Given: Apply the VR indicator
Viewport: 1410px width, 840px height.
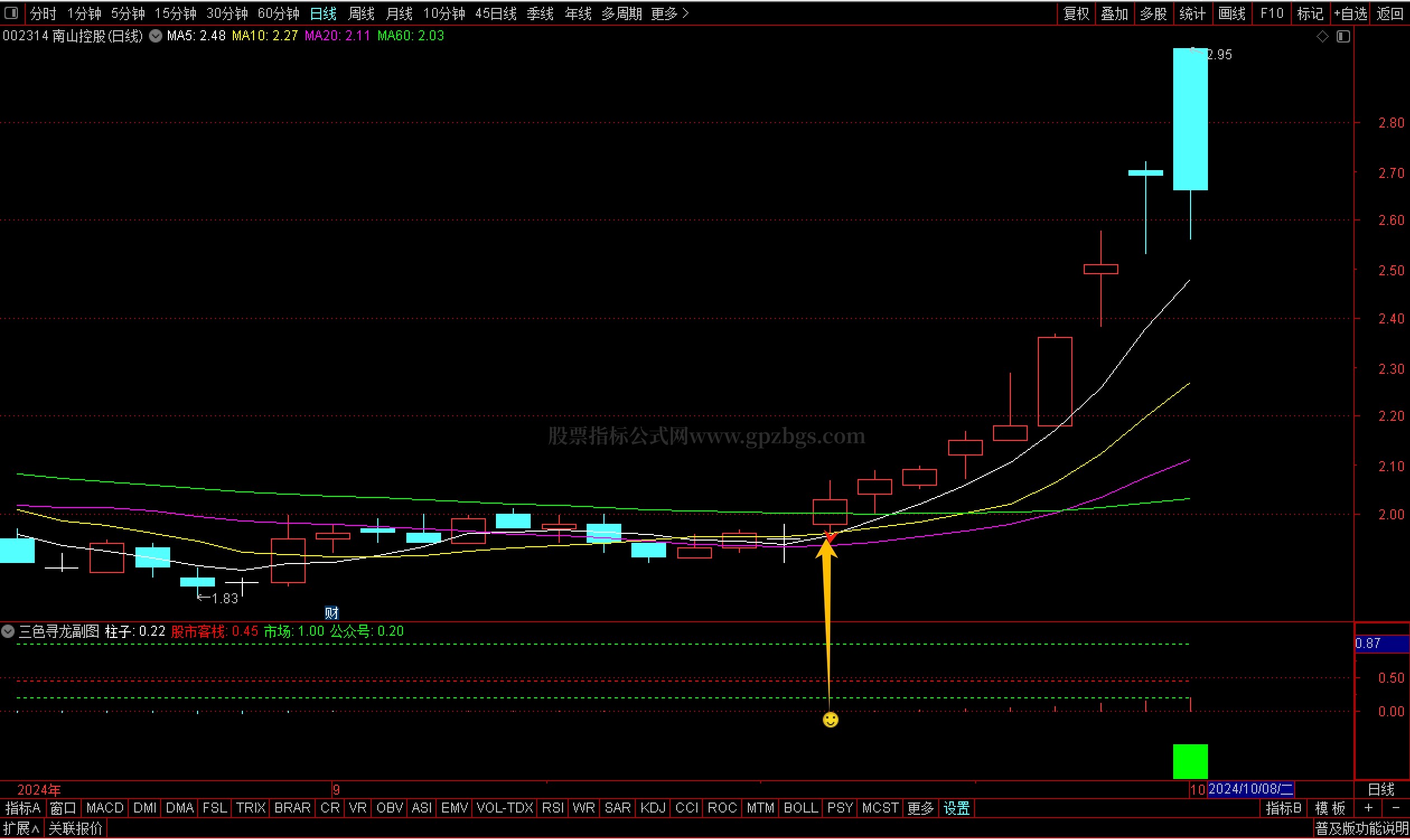Looking at the screenshot, I should 358,808.
